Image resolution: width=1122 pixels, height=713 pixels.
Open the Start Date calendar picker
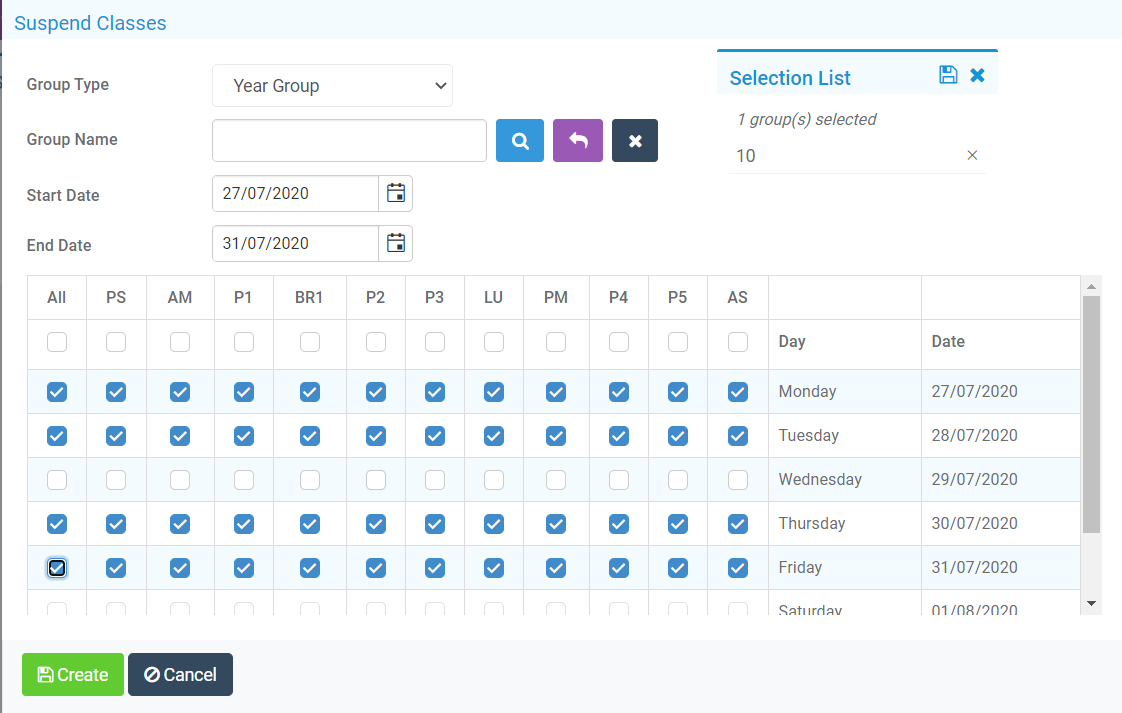[396, 194]
